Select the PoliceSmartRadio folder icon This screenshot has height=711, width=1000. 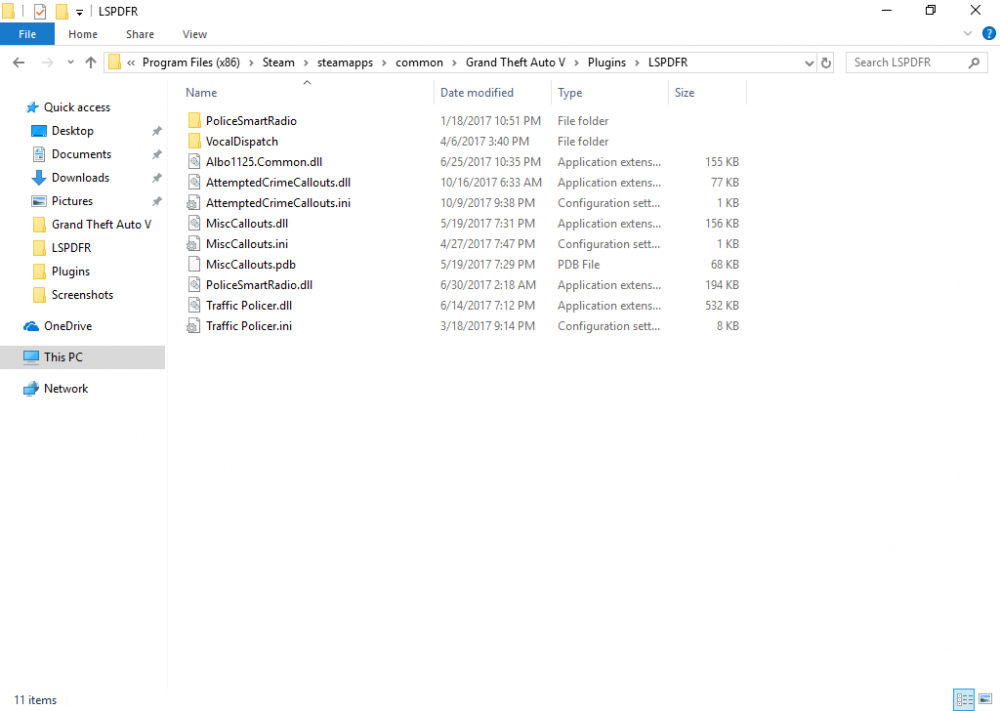point(195,121)
